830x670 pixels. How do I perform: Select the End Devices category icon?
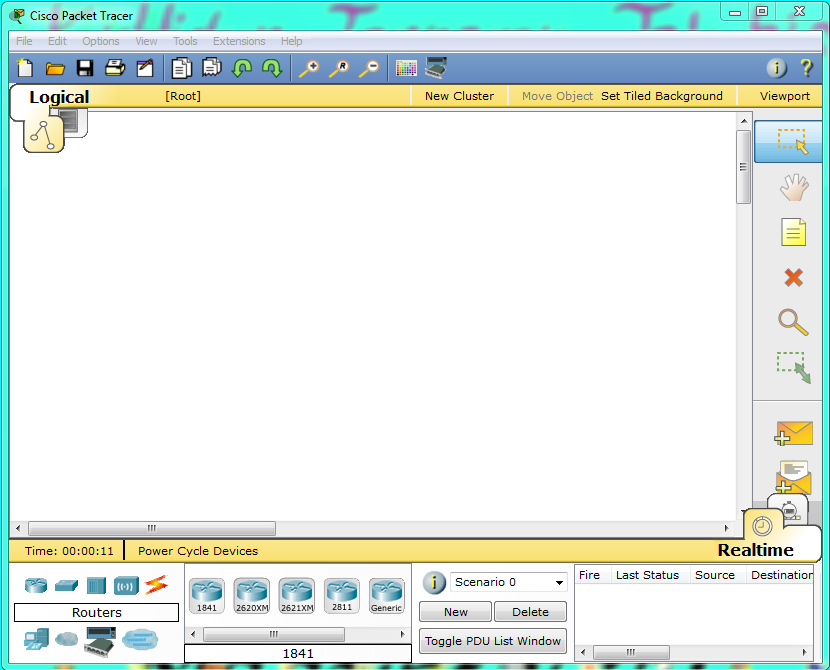pos(37,639)
